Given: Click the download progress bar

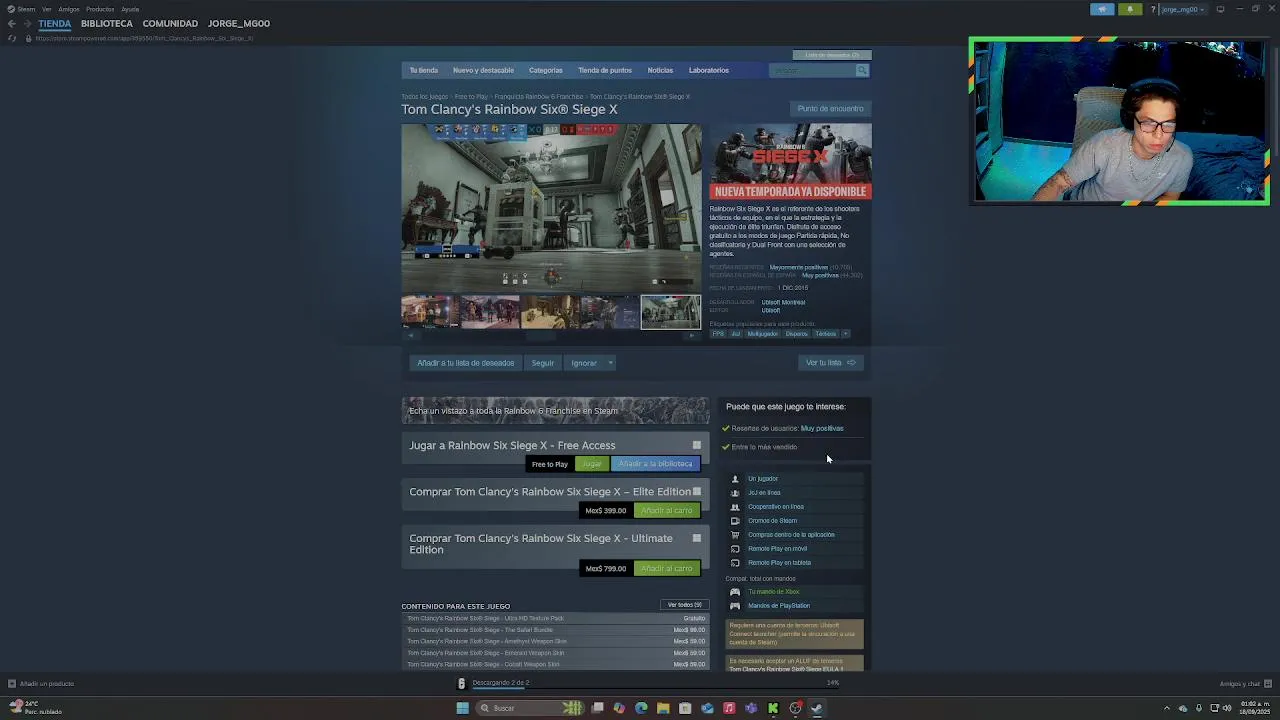Looking at the screenshot, I should click(x=655, y=688).
